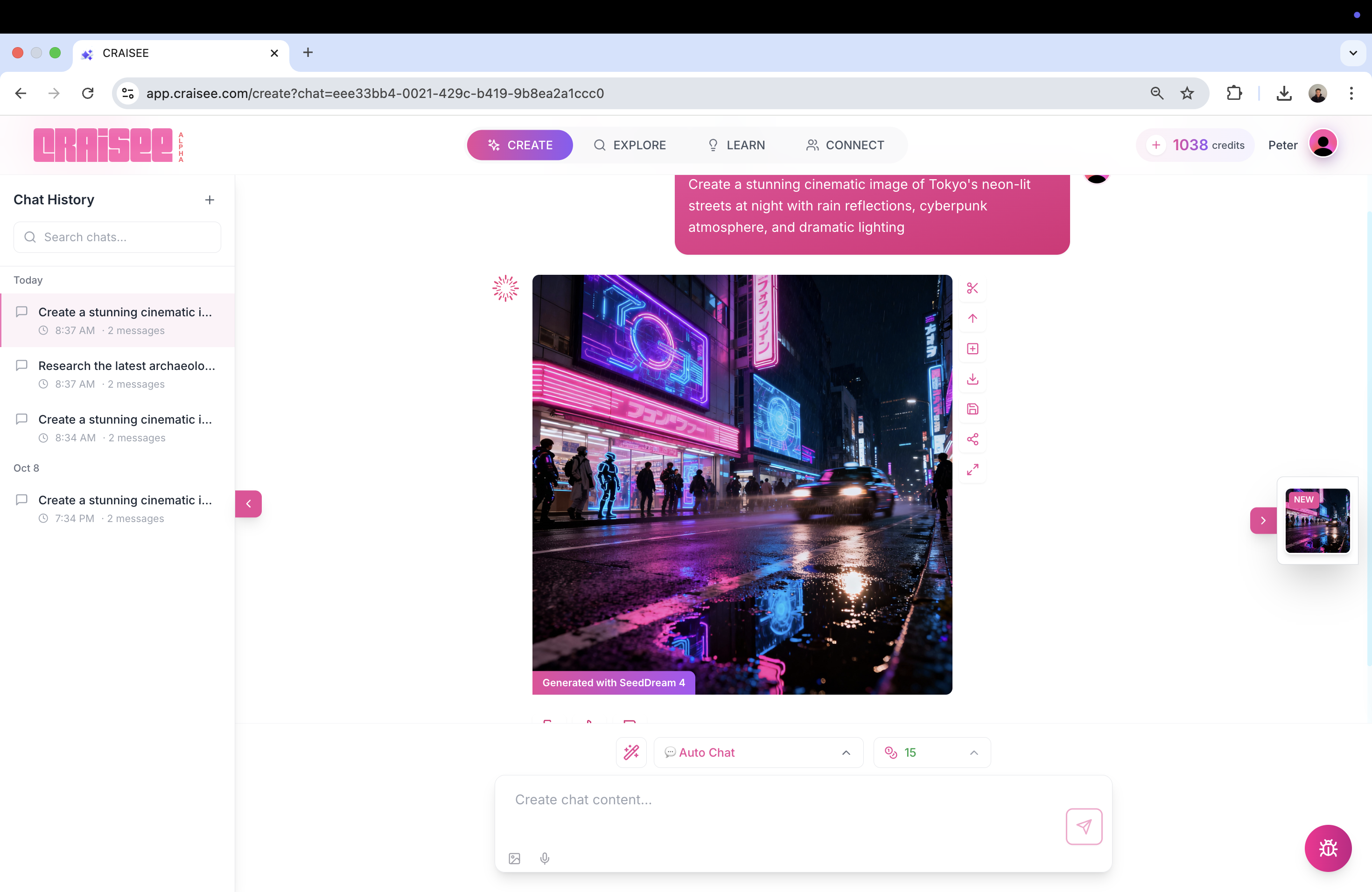Click the NEW image thumbnail
This screenshot has width=1372, height=892.
pyautogui.click(x=1317, y=520)
